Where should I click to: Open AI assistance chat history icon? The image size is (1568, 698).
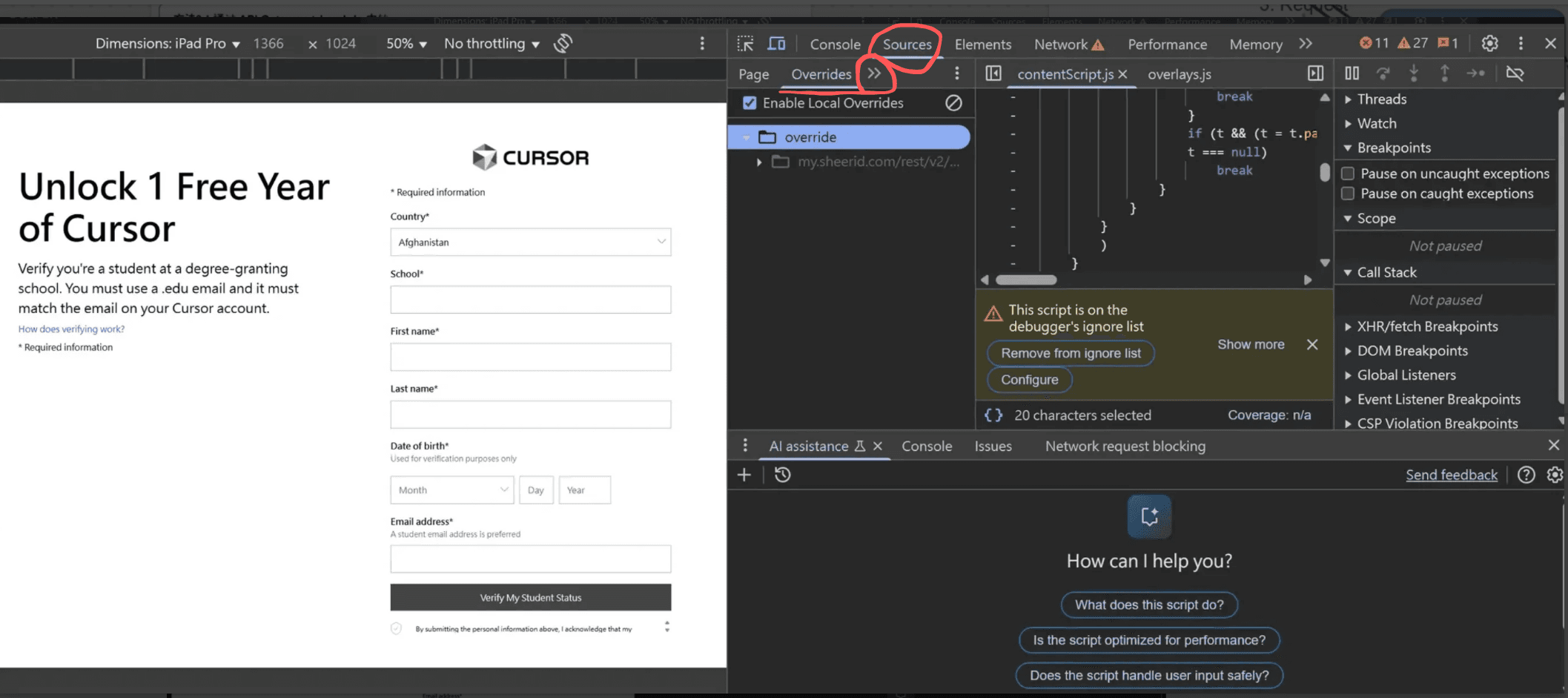[783, 475]
